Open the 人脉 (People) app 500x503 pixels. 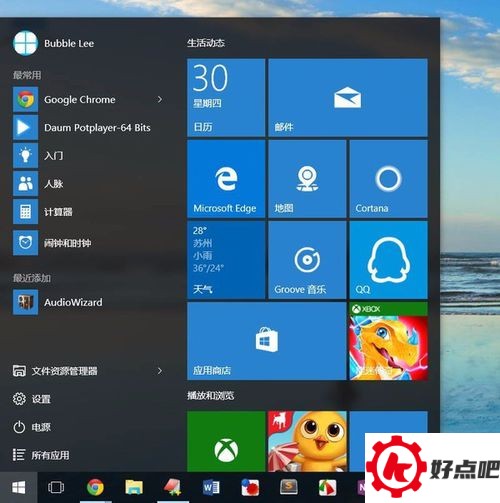(90, 183)
